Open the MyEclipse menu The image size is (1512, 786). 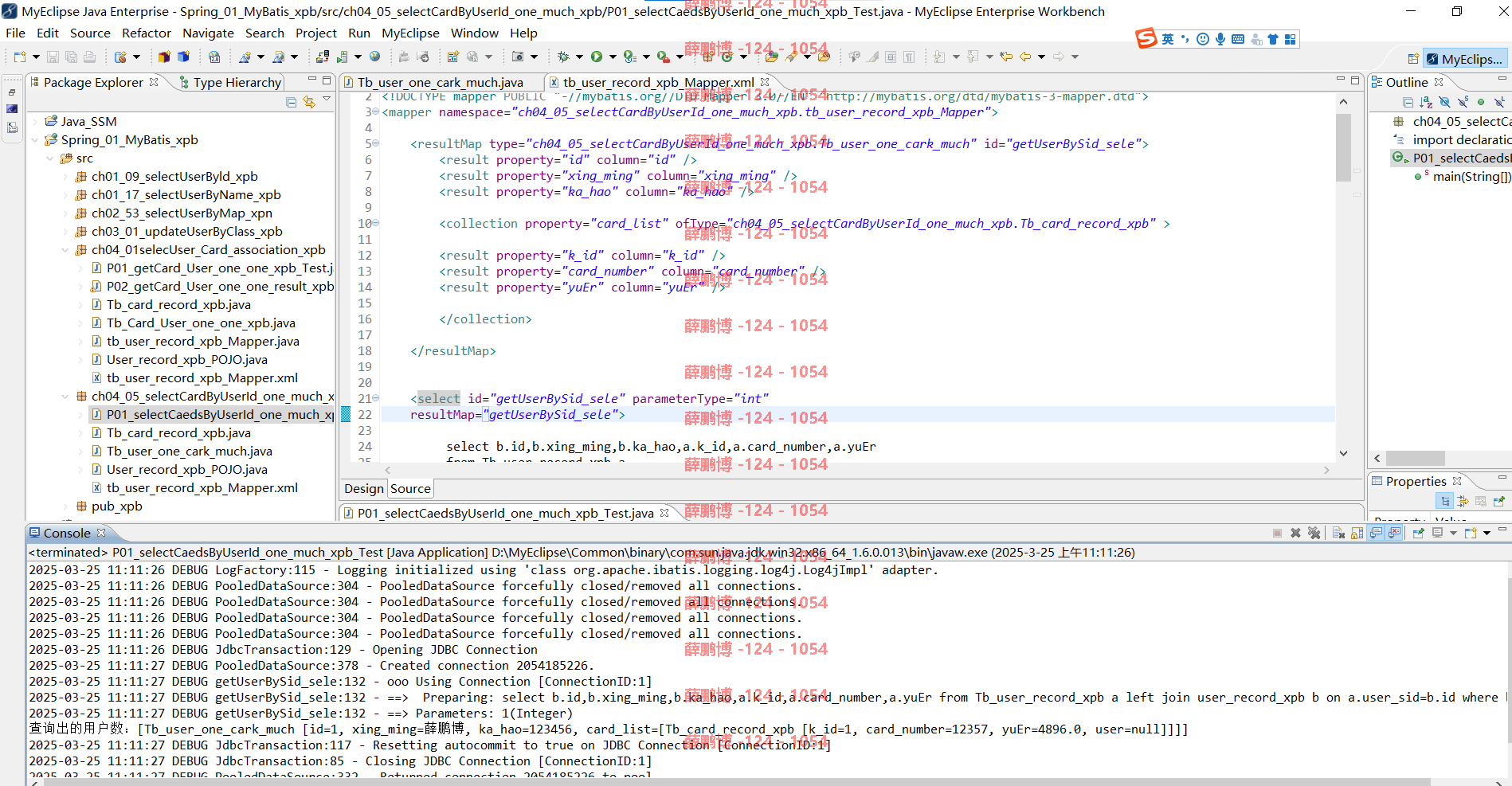pyautogui.click(x=410, y=33)
